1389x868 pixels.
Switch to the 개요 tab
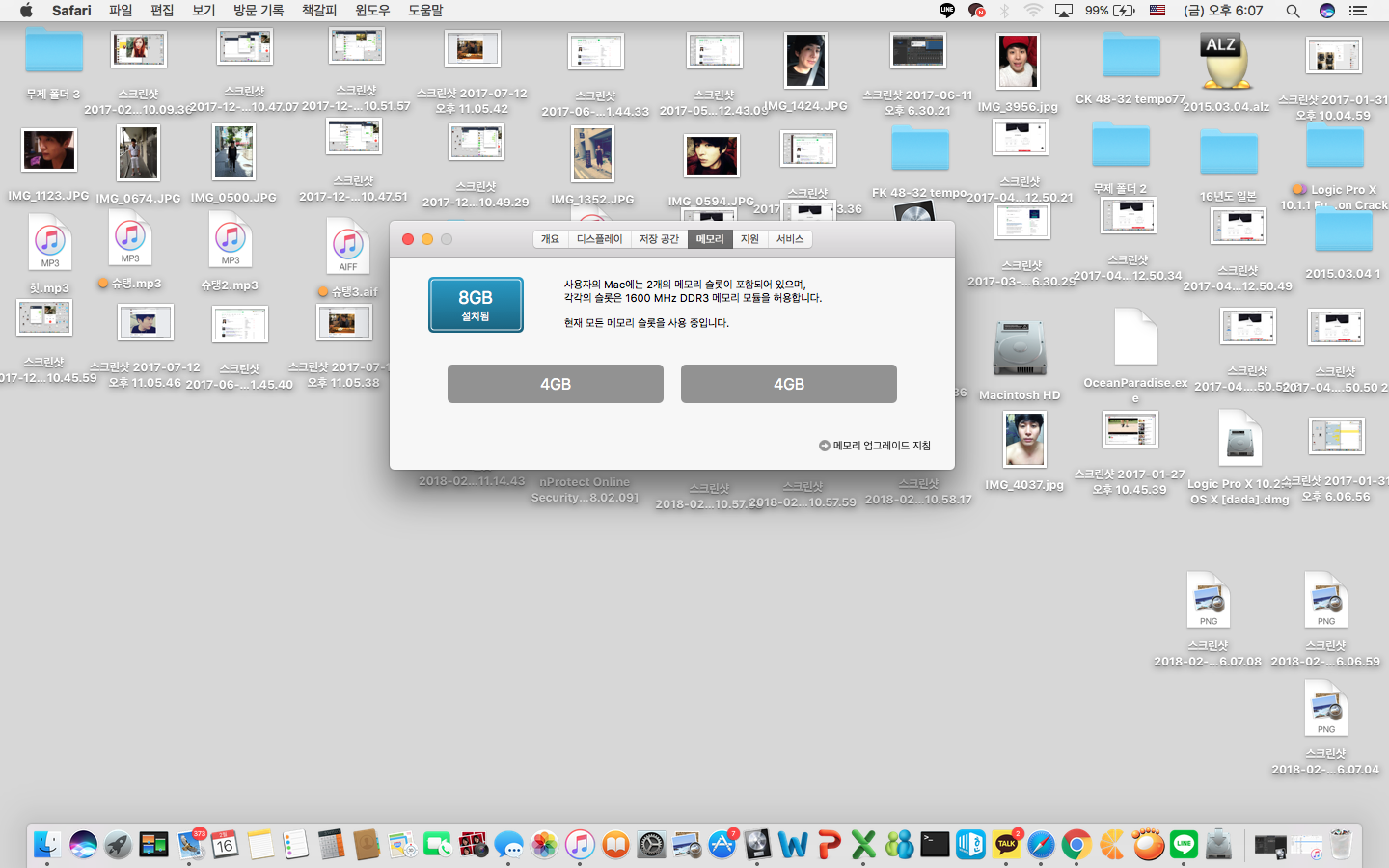pyautogui.click(x=550, y=239)
